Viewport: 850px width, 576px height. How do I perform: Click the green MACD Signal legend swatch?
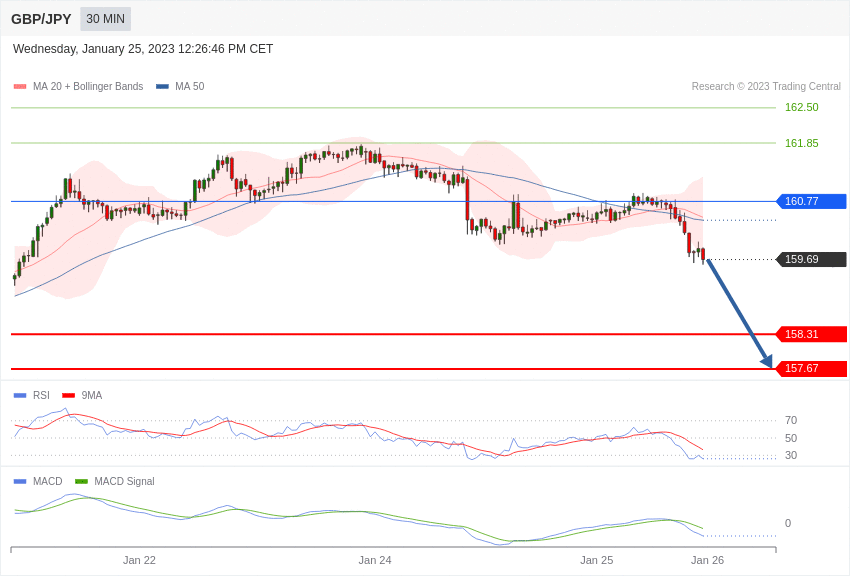81,481
